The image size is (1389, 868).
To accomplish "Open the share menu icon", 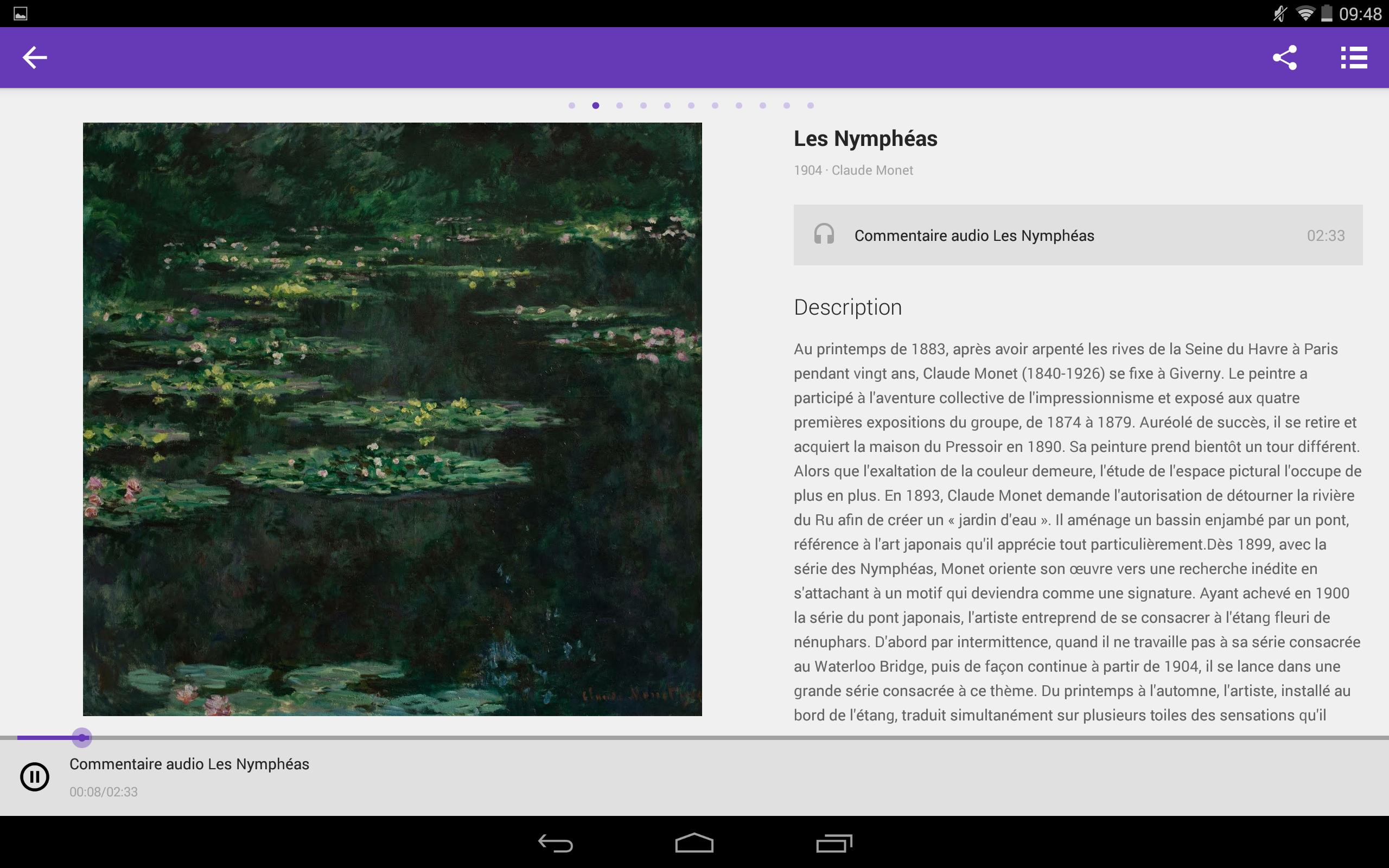I will pyautogui.click(x=1284, y=58).
